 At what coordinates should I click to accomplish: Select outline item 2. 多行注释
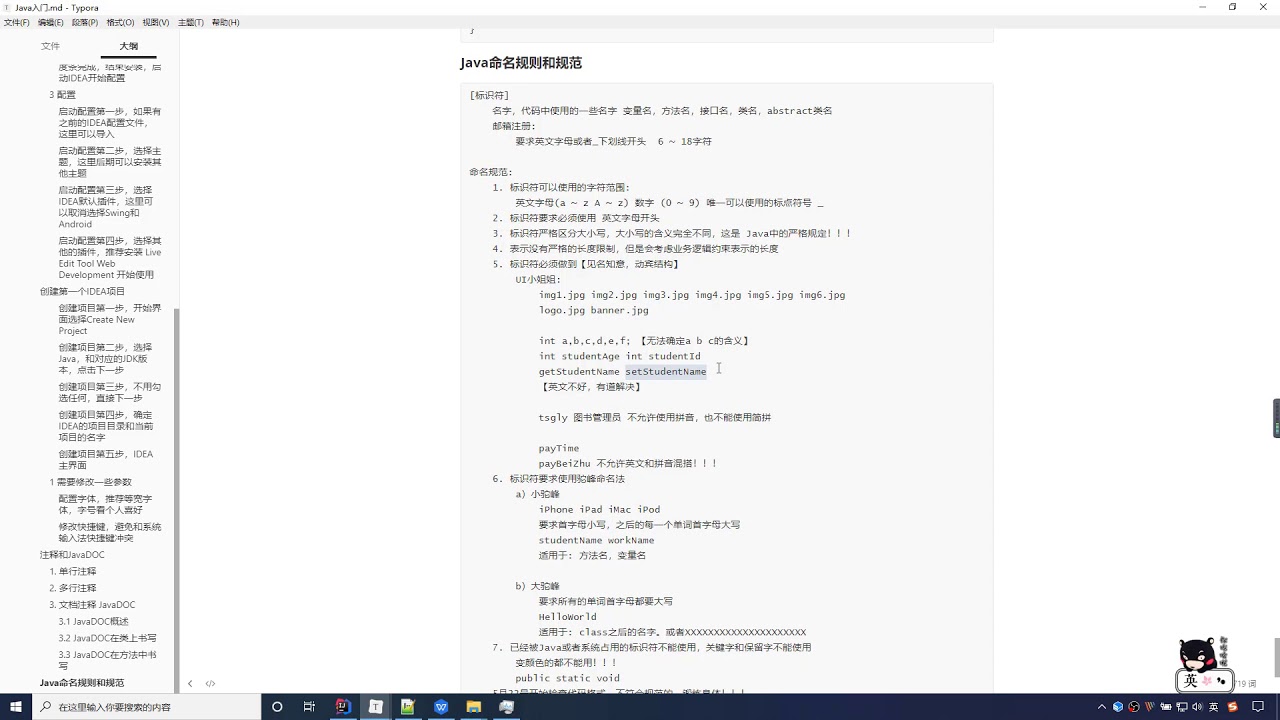pos(73,588)
